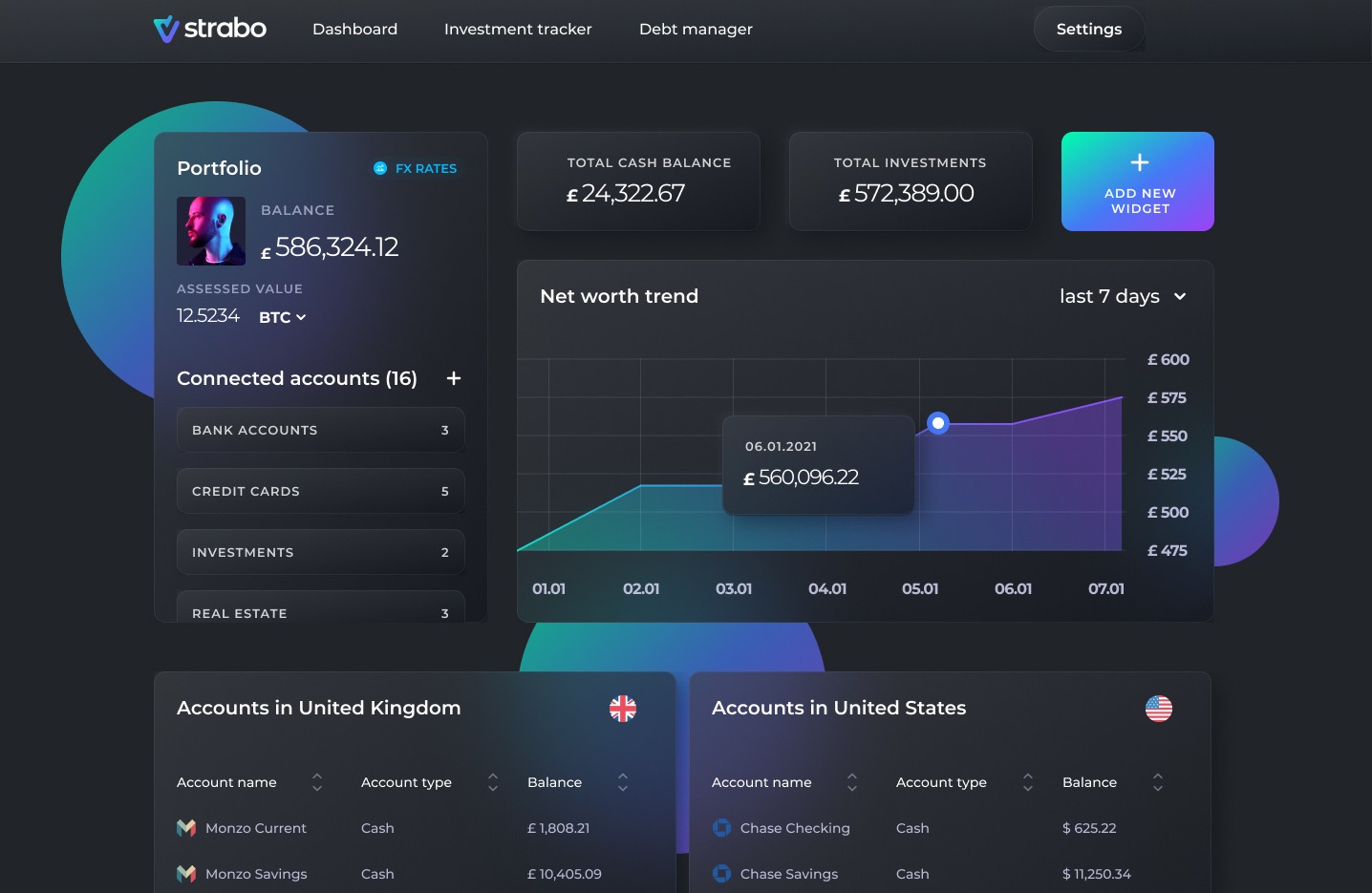
Task: Click the strabo logo
Action: (x=209, y=29)
